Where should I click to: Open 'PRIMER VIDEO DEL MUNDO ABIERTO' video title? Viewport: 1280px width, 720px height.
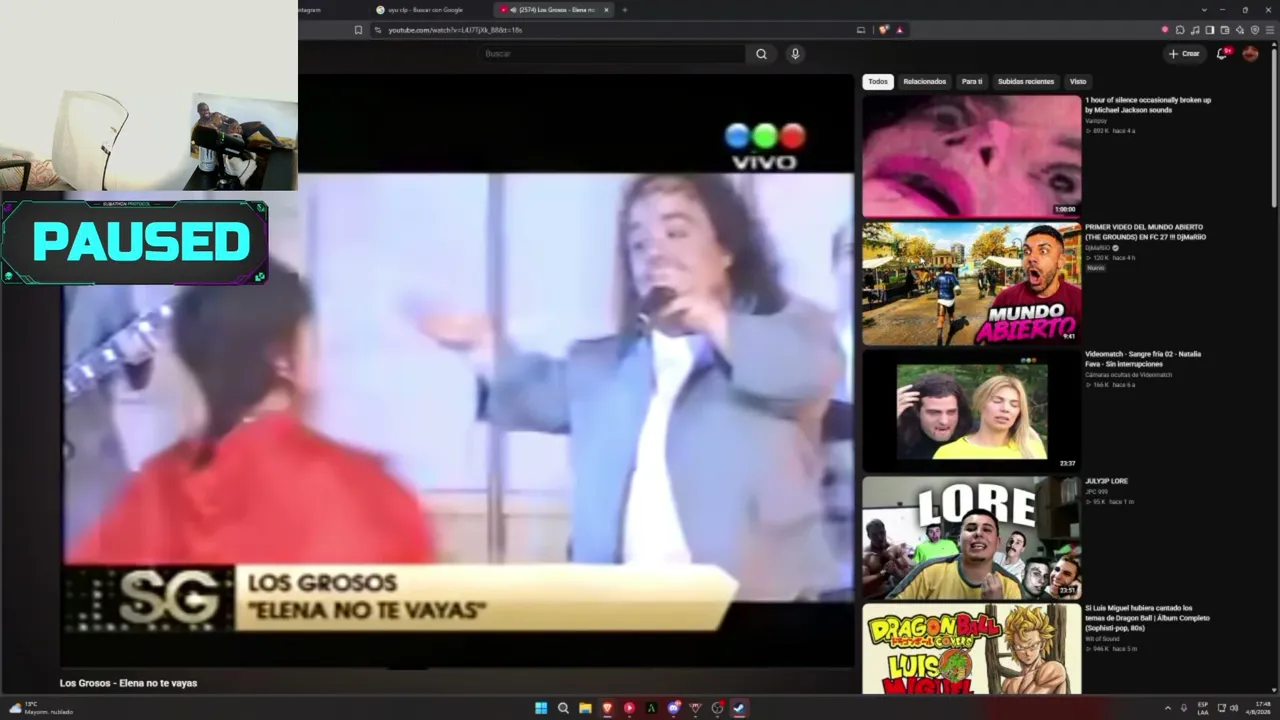1146,232
